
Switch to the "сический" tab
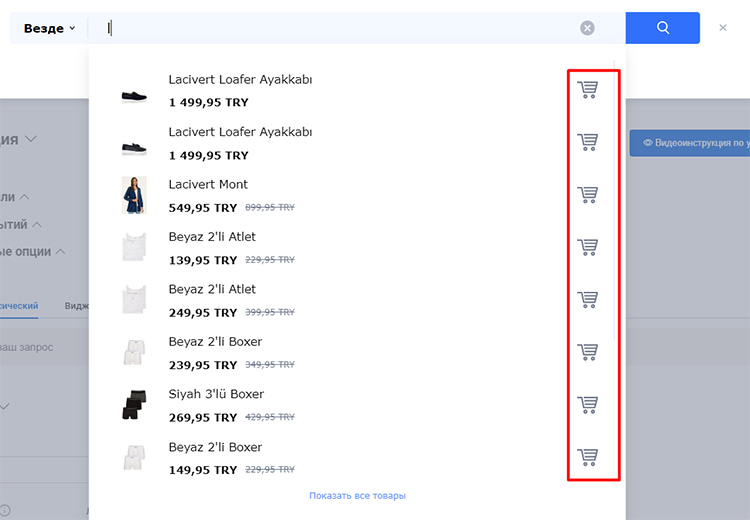coord(18,306)
